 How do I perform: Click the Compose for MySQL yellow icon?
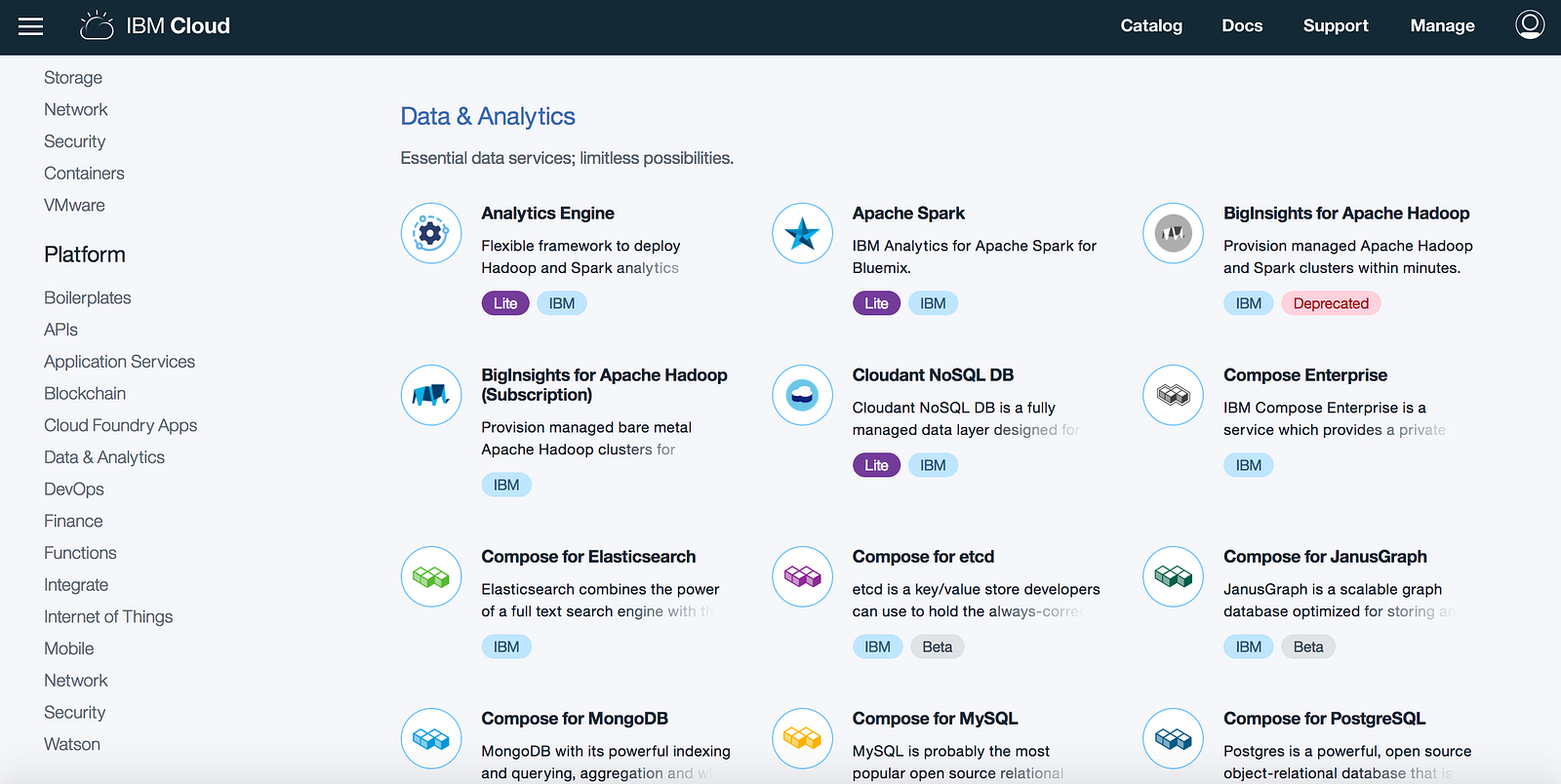click(802, 738)
